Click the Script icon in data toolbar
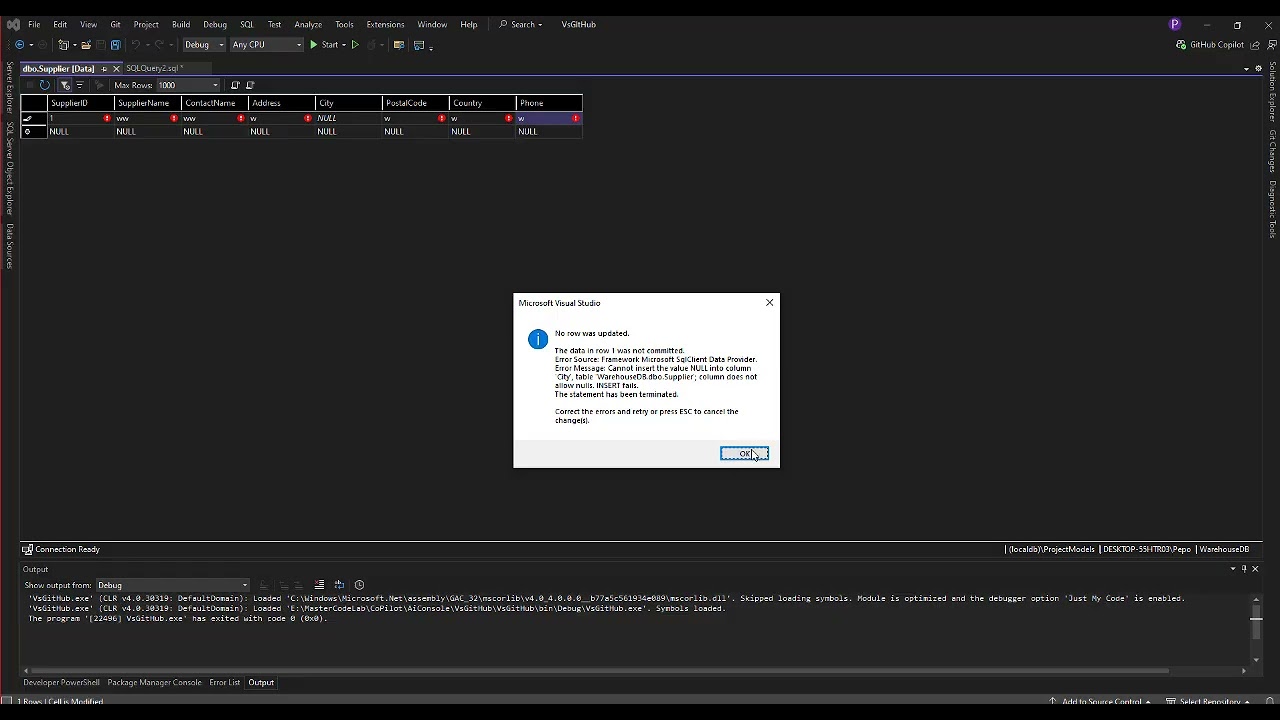Image resolution: width=1280 pixels, height=720 pixels. point(235,85)
